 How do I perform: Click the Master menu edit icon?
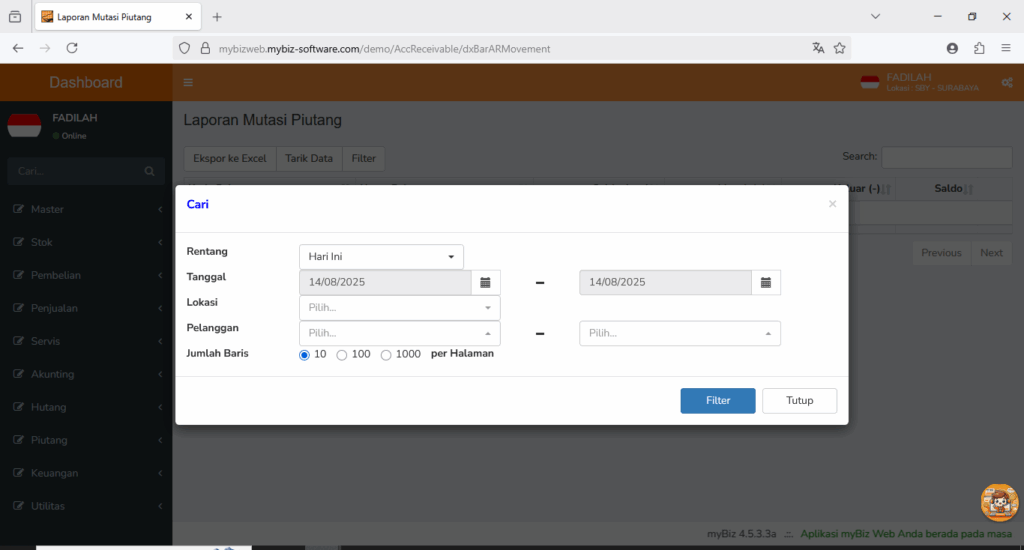18,209
